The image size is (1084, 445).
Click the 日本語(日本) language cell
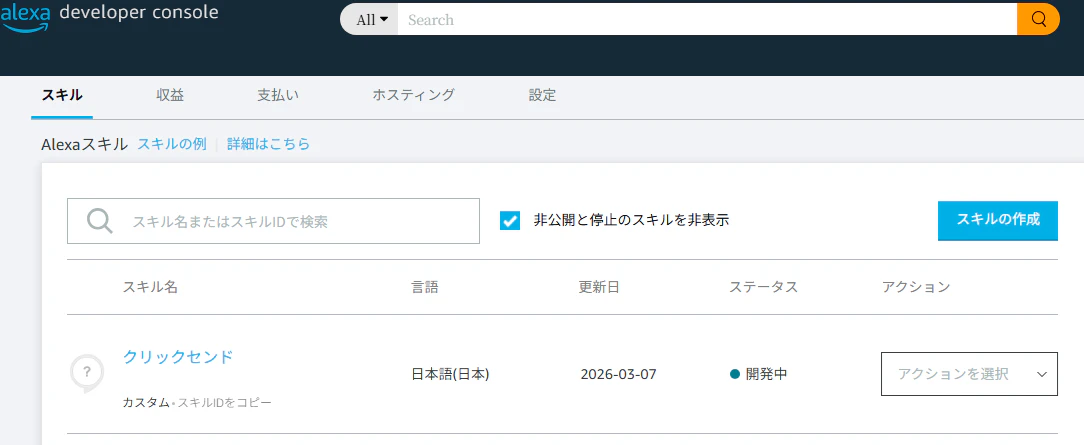451,375
